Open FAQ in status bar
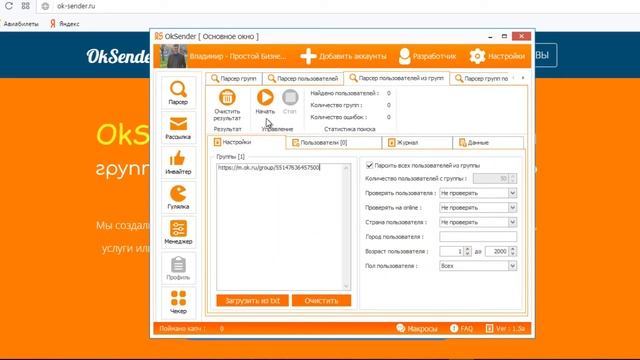Viewport: 640px width, 360px height. (x=462, y=328)
